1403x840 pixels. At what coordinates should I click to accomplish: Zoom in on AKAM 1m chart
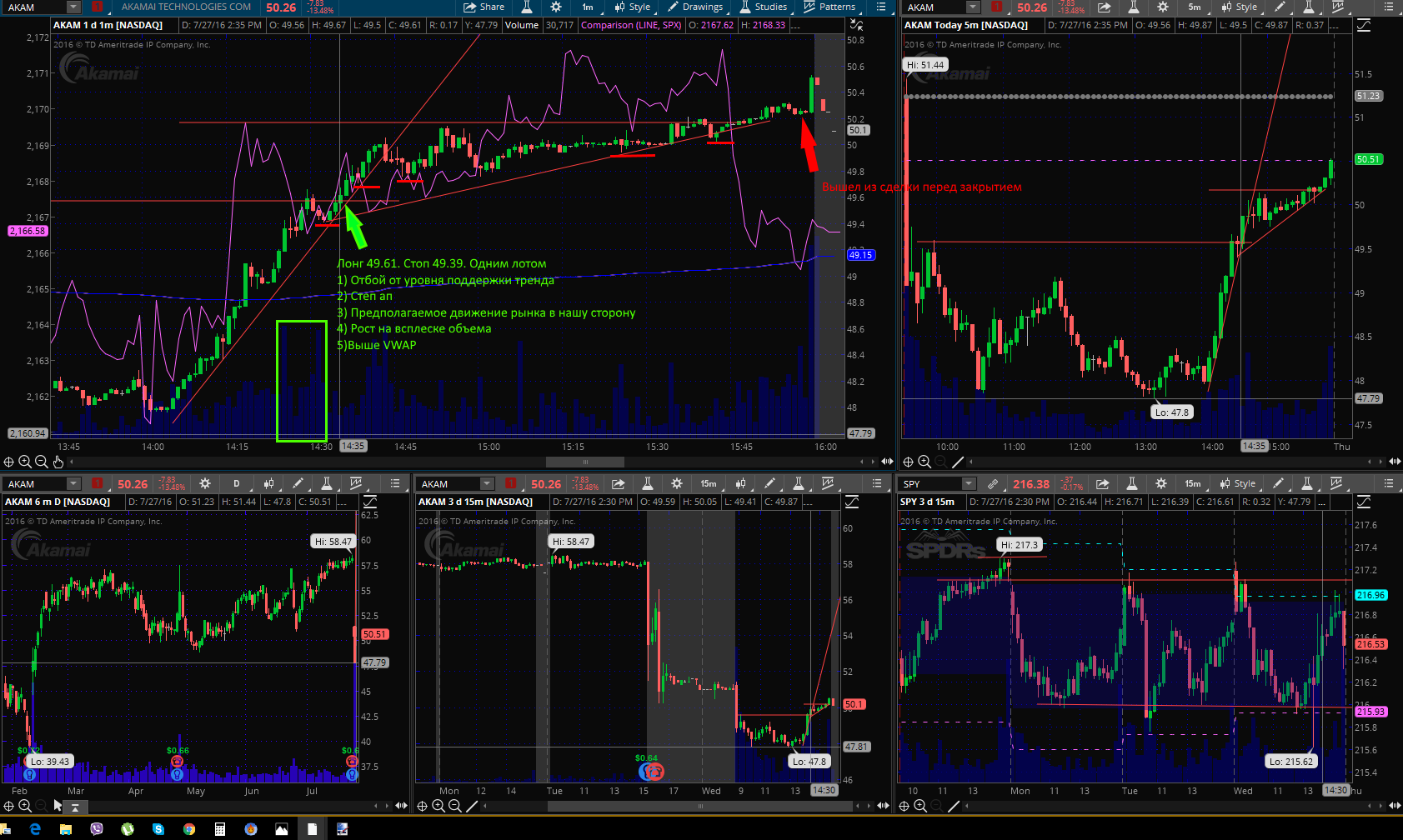pyautogui.click(x=25, y=462)
